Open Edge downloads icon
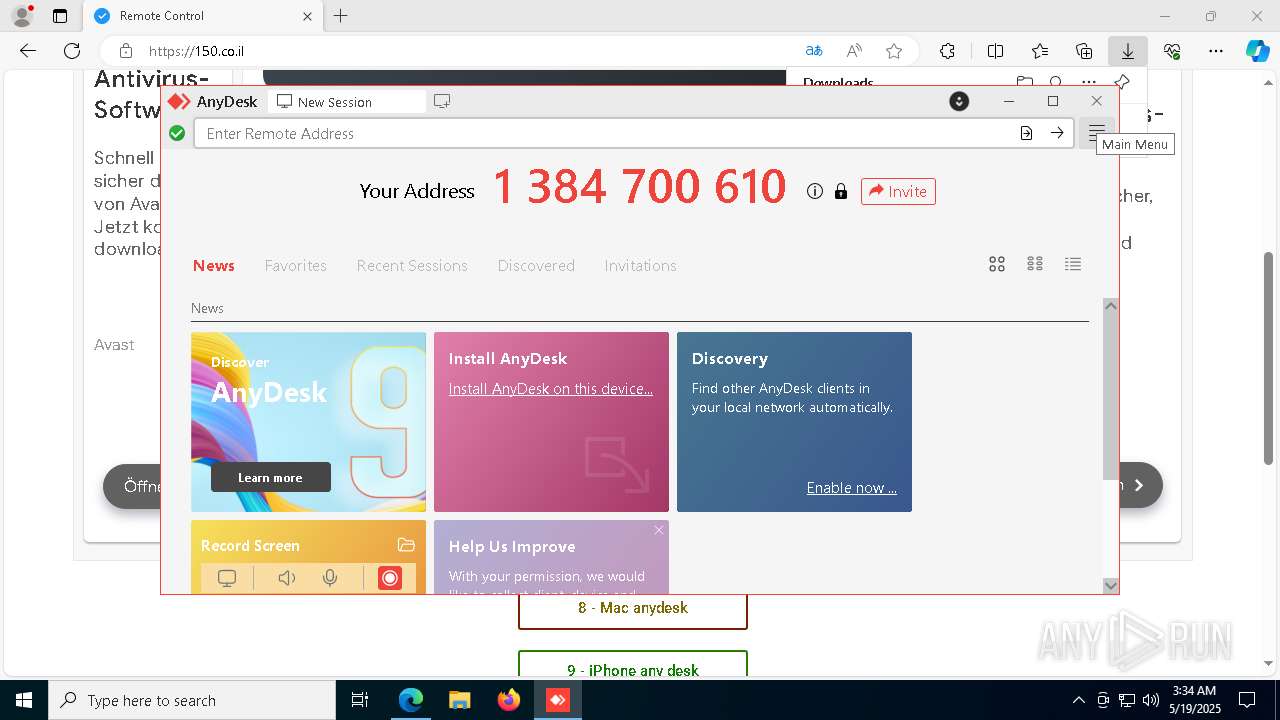Viewport: 1280px width, 720px height. point(1127,51)
